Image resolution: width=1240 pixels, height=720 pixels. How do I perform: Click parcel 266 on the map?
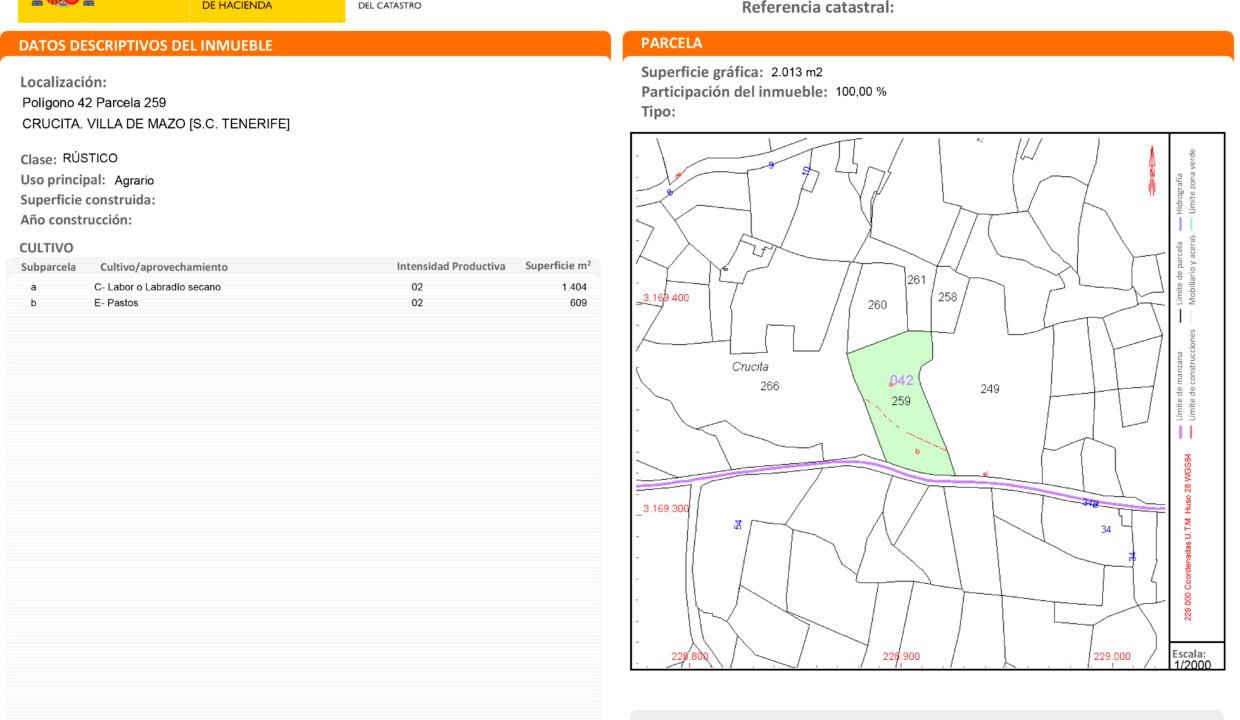coord(769,386)
